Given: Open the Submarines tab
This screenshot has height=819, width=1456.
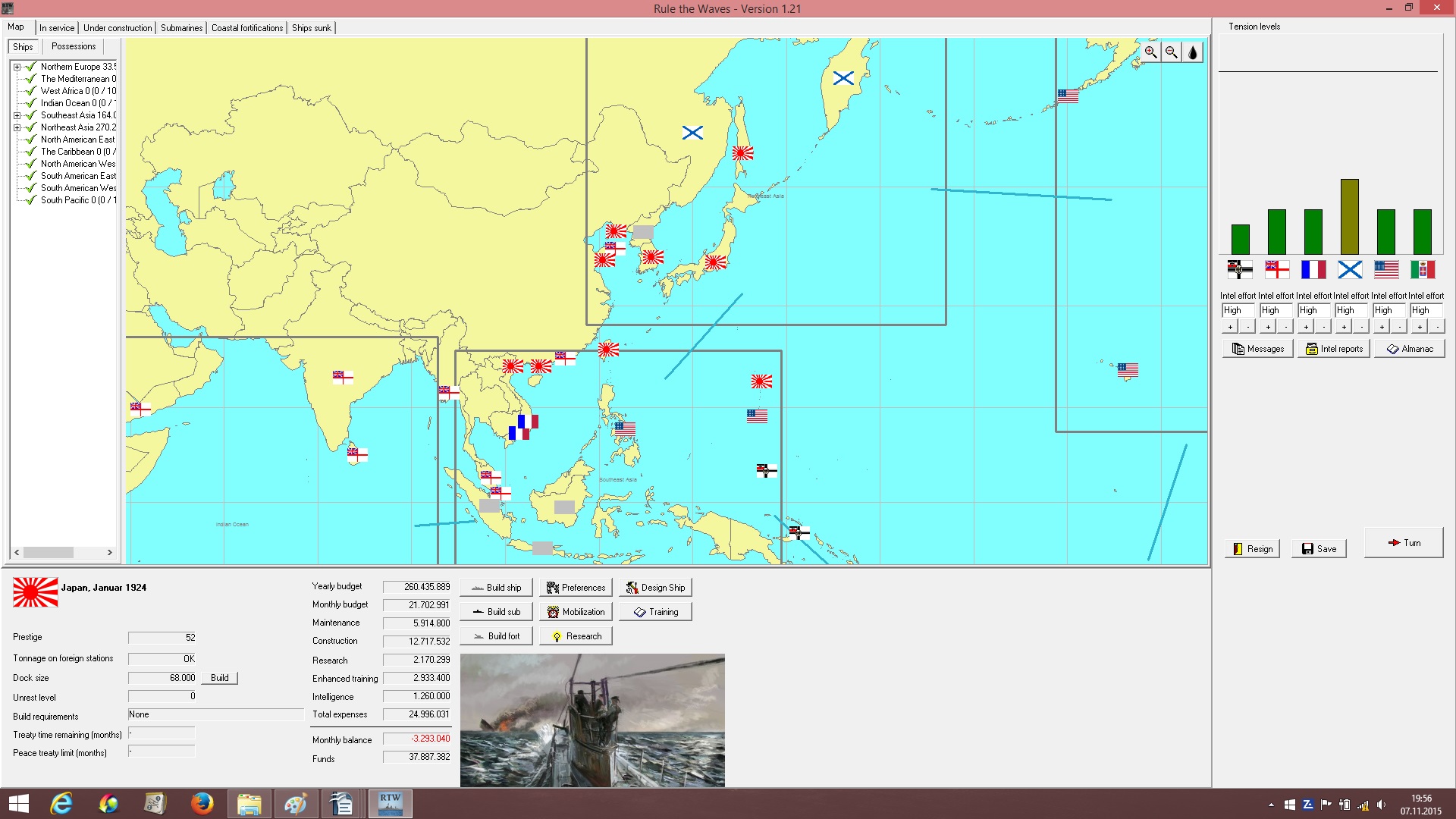Looking at the screenshot, I should pyautogui.click(x=182, y=28).
